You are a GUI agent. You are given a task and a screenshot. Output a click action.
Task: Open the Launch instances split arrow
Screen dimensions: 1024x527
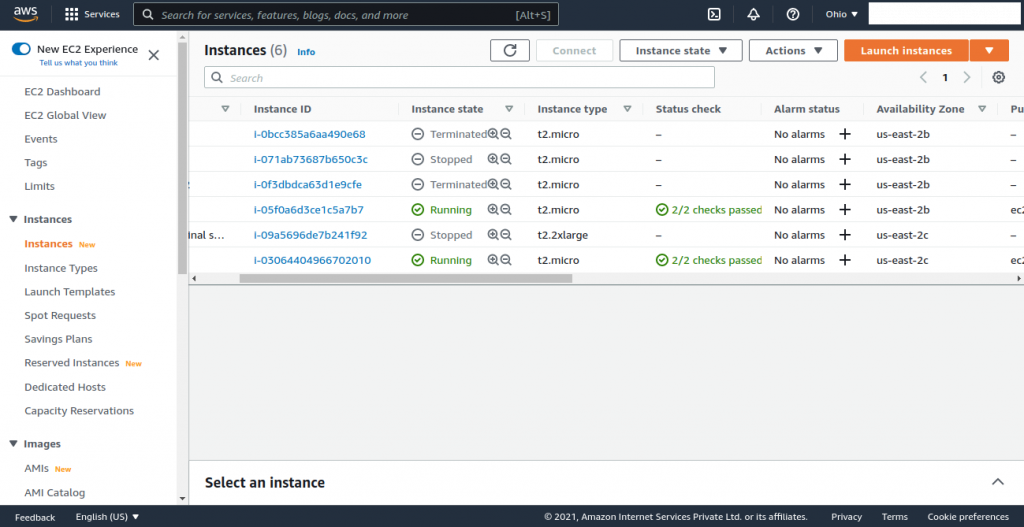[x=989, y=50]
